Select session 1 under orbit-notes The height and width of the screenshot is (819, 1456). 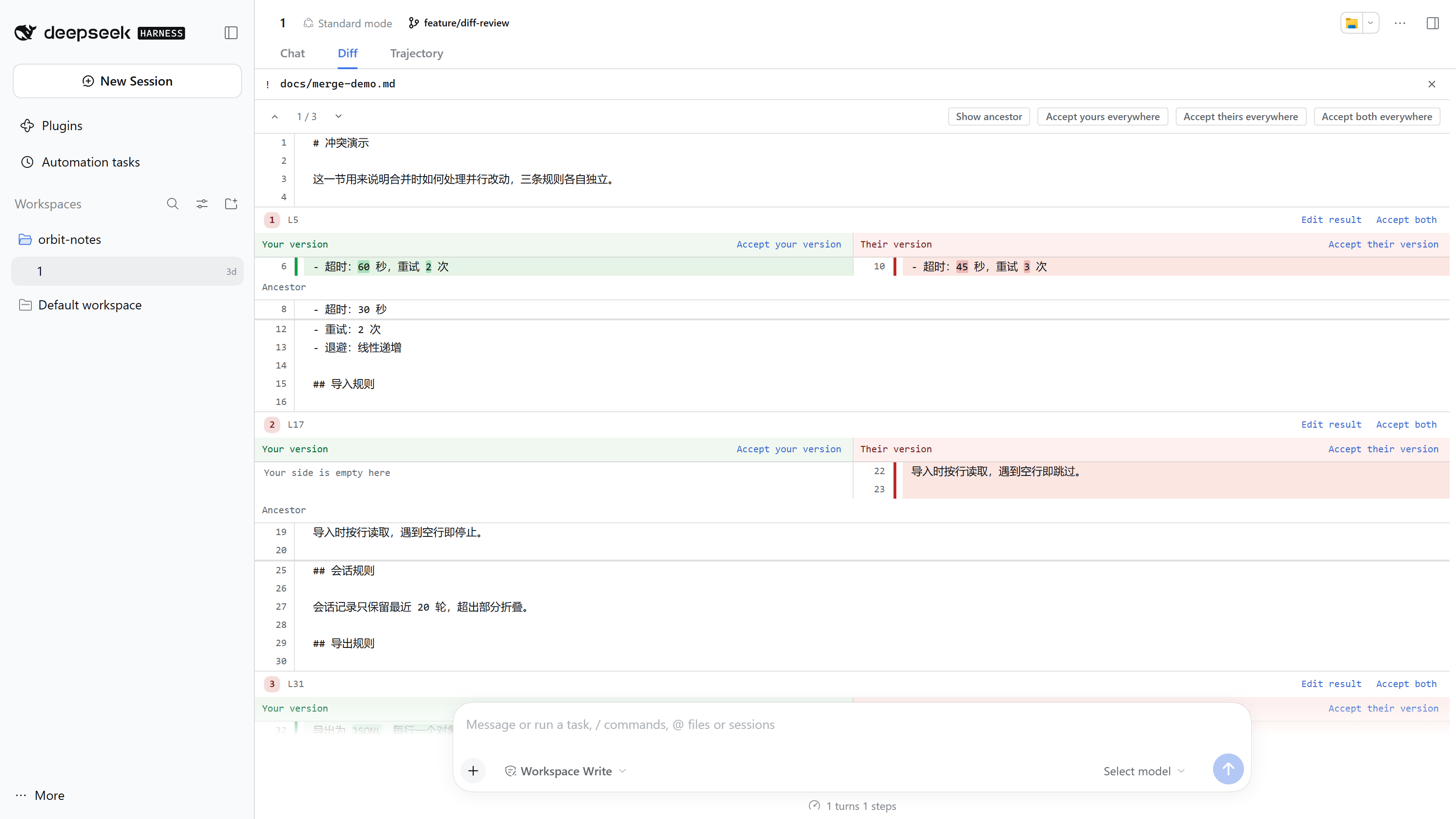click(128, 271)
